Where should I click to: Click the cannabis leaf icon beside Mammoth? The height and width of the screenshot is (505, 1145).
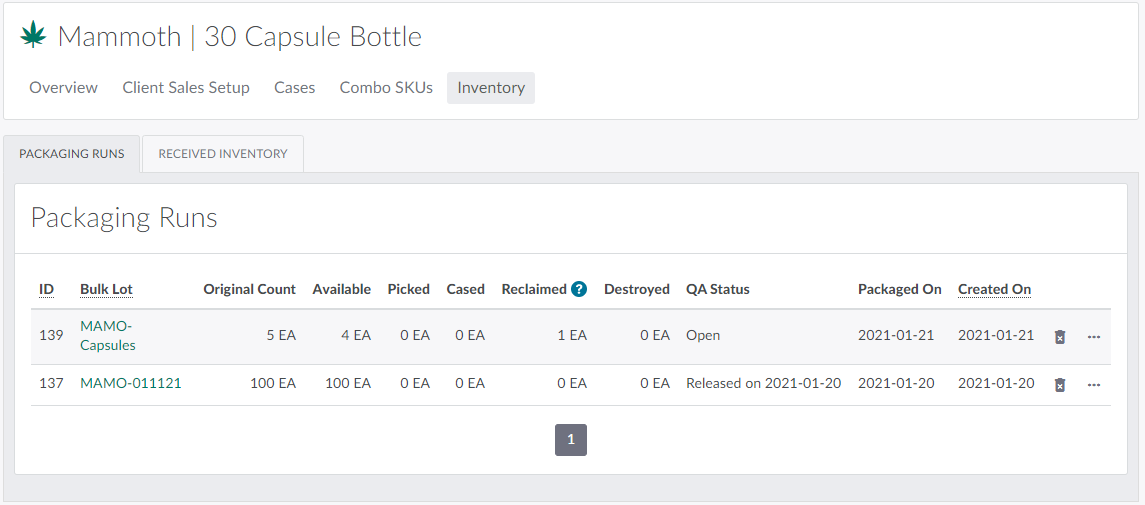[x=34, y=36]
